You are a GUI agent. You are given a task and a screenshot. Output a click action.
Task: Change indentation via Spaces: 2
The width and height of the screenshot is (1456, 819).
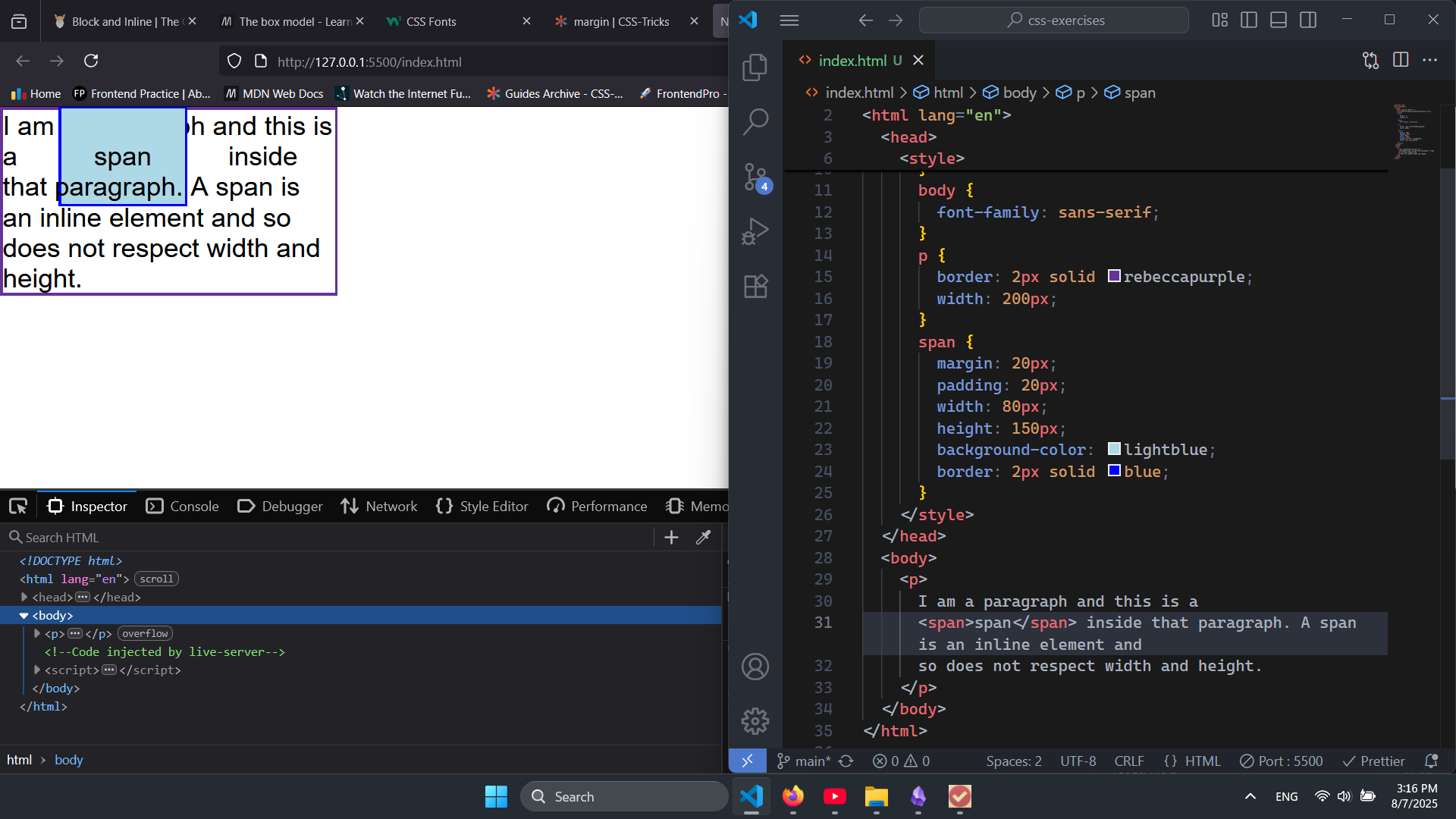pyautogui.click(x=1014, y=761)
